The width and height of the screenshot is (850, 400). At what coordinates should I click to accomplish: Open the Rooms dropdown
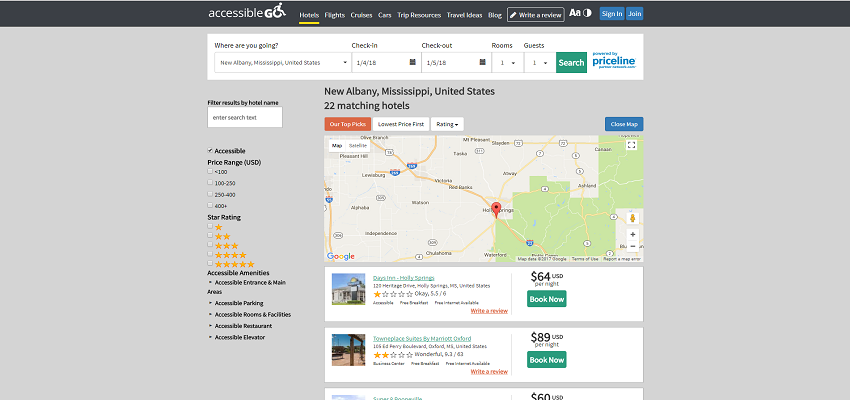pos(507,62)
